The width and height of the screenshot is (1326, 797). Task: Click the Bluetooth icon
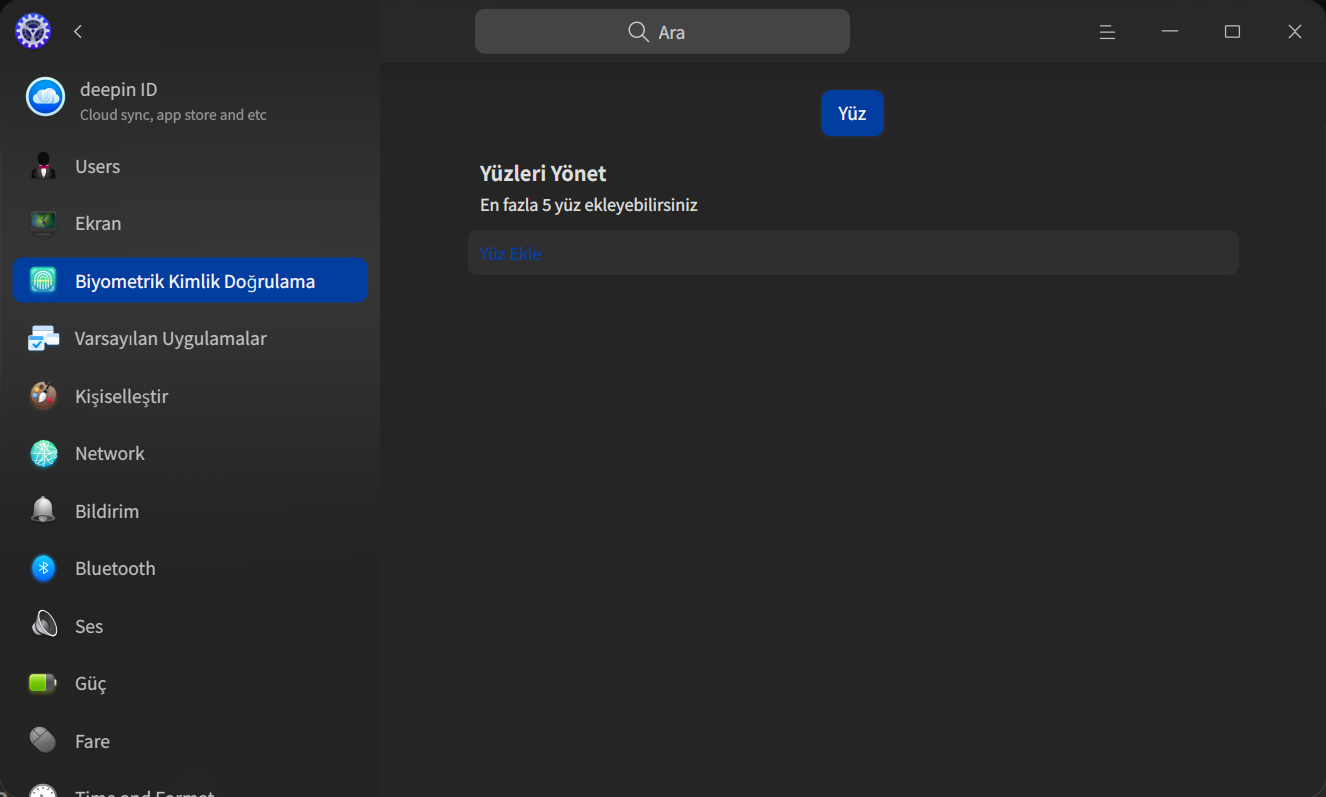43,568
